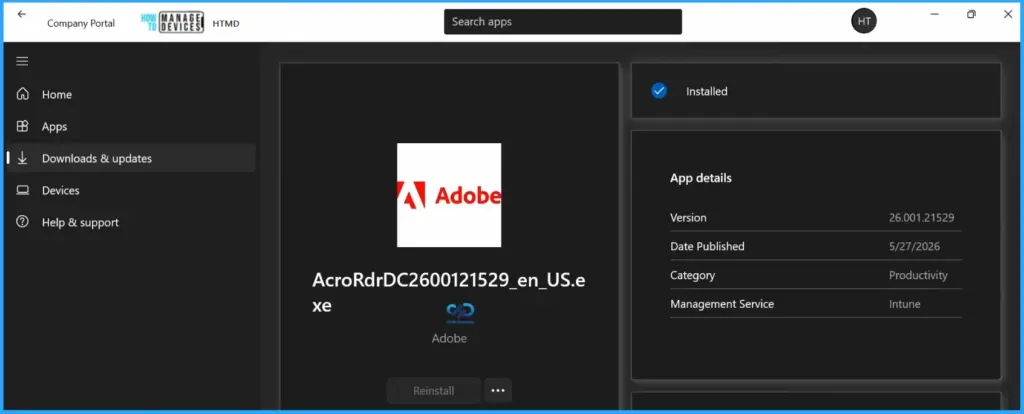The height and width of the screenshot is (414, 1024).
Task: Click the Adobe publisher name
Action: (449, 338)
